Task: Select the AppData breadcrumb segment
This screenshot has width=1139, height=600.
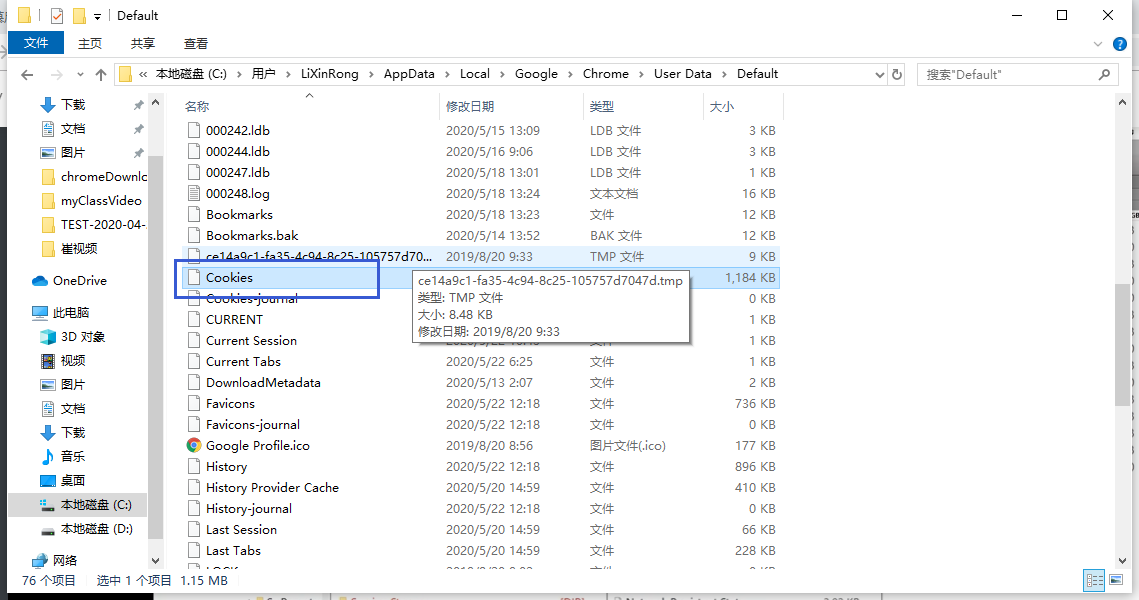Action: (409, 73)
